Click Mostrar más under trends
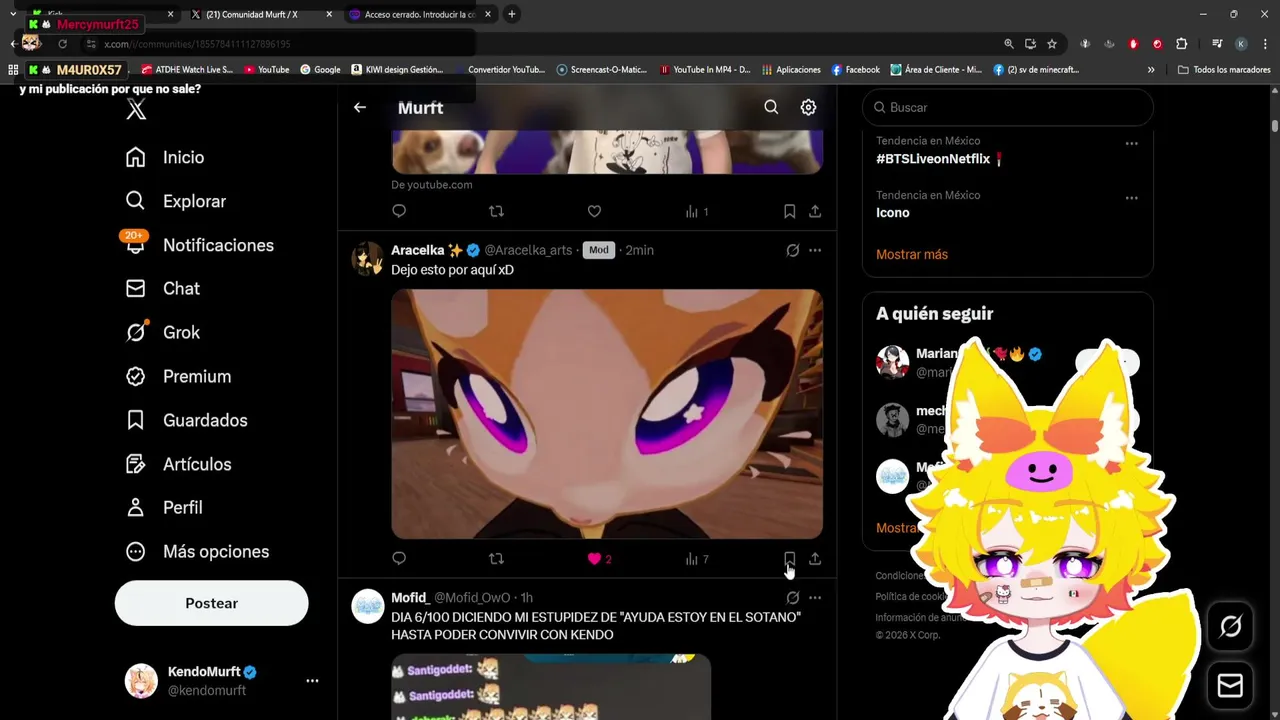1280x720 pixels. 912,254
